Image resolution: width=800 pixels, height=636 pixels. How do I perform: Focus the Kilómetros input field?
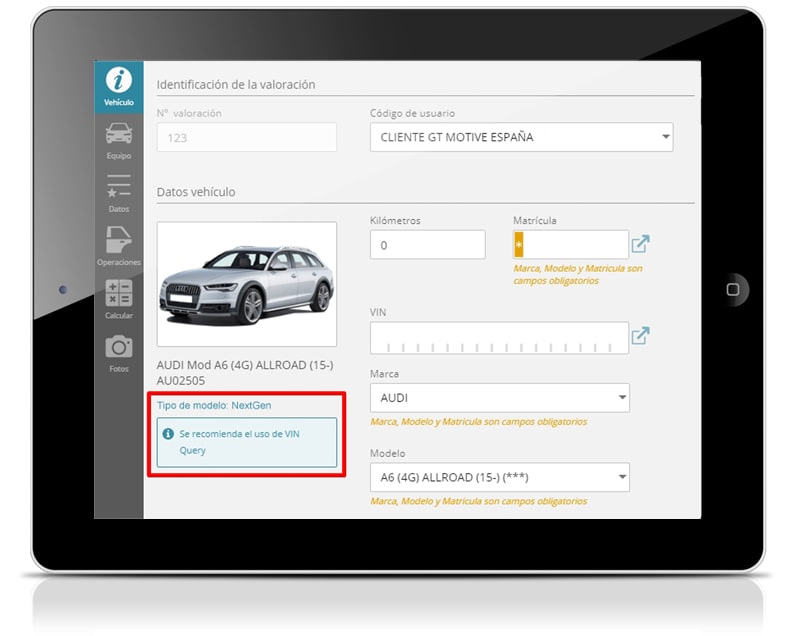point(427,245)
